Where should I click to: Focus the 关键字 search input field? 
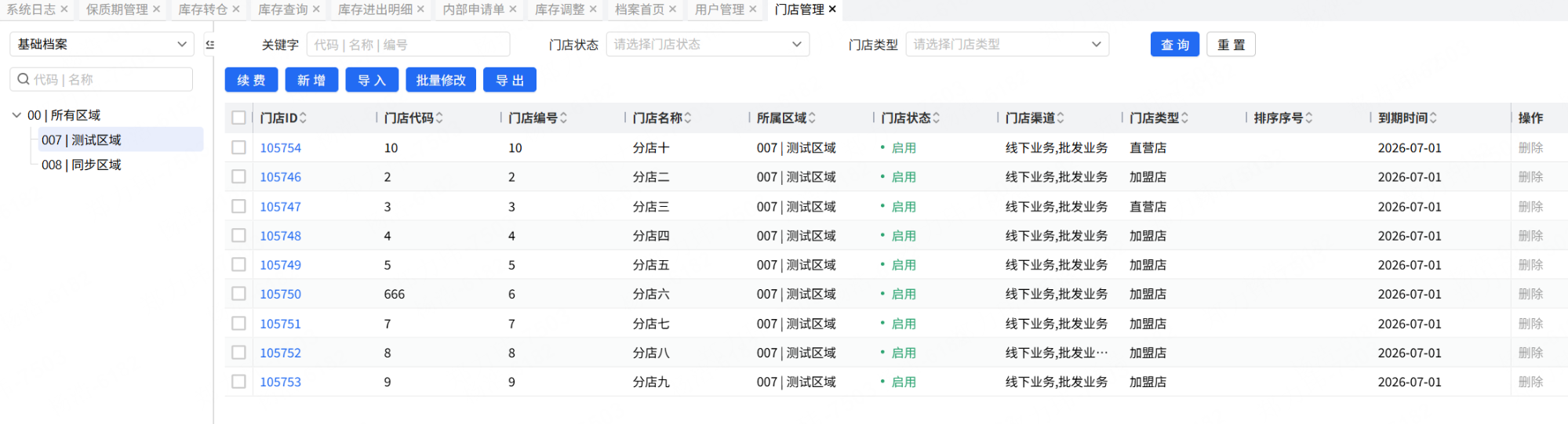[x=408, y=45]
